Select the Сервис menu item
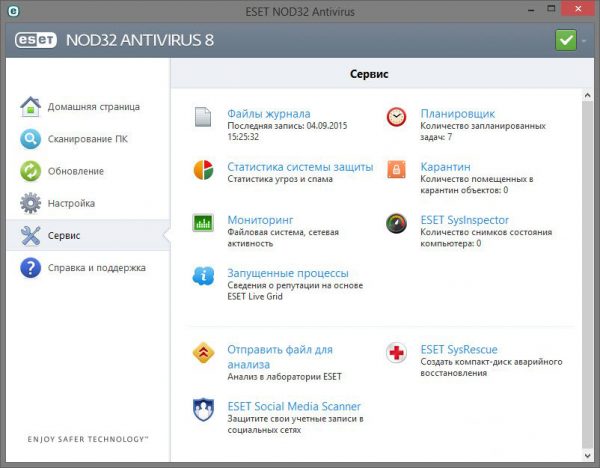Screen dimensions: 600x468 pos(88,235)
